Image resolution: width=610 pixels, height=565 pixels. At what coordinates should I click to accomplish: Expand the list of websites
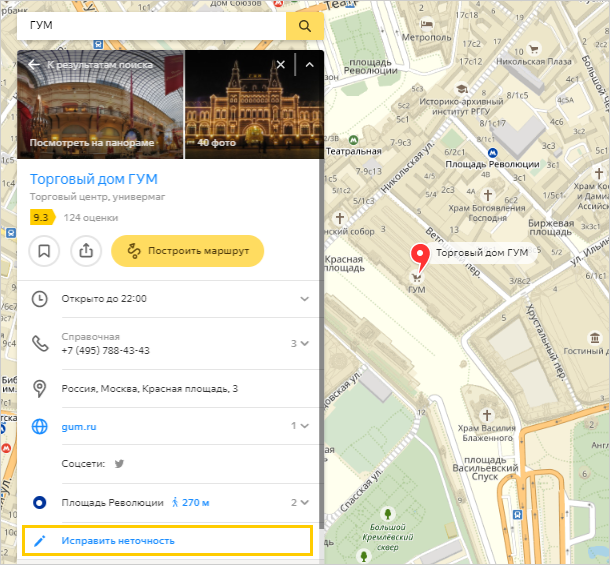click(x=301, y=426)
